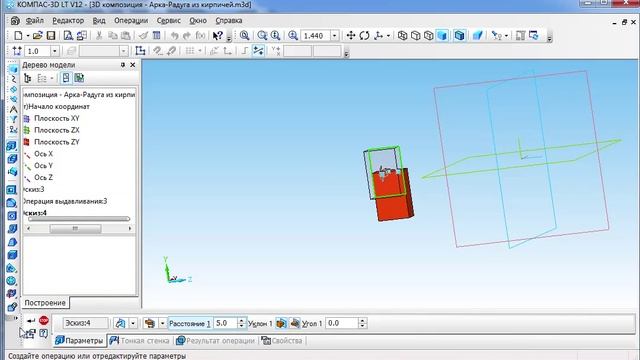The width and height of the screenshot is (640, 360).
Task: Click the Угол 1 spinner arrows
Action: pyautogui.click(x=362, y=323)
